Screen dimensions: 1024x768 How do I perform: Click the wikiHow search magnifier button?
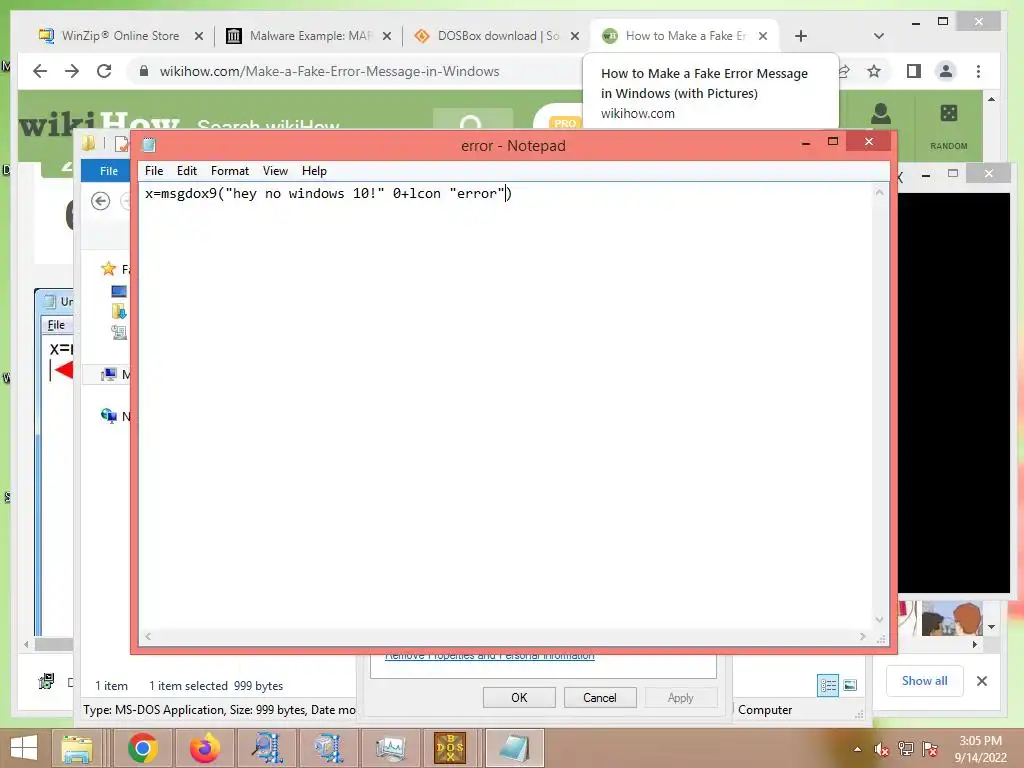pos(471,120)
